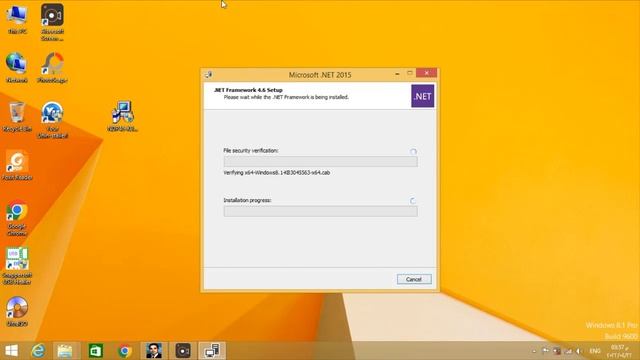The height and width of the screenshot is (360, 640).
Task: Click the network signal tray icon
Action: pos(568,351)
